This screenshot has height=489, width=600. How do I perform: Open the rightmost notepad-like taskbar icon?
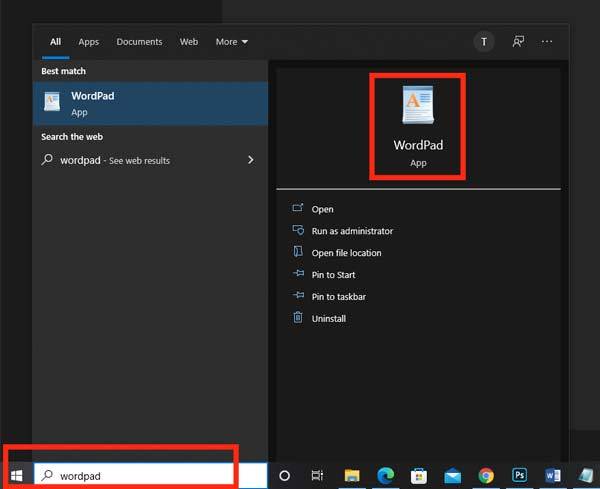pos(586,476)
